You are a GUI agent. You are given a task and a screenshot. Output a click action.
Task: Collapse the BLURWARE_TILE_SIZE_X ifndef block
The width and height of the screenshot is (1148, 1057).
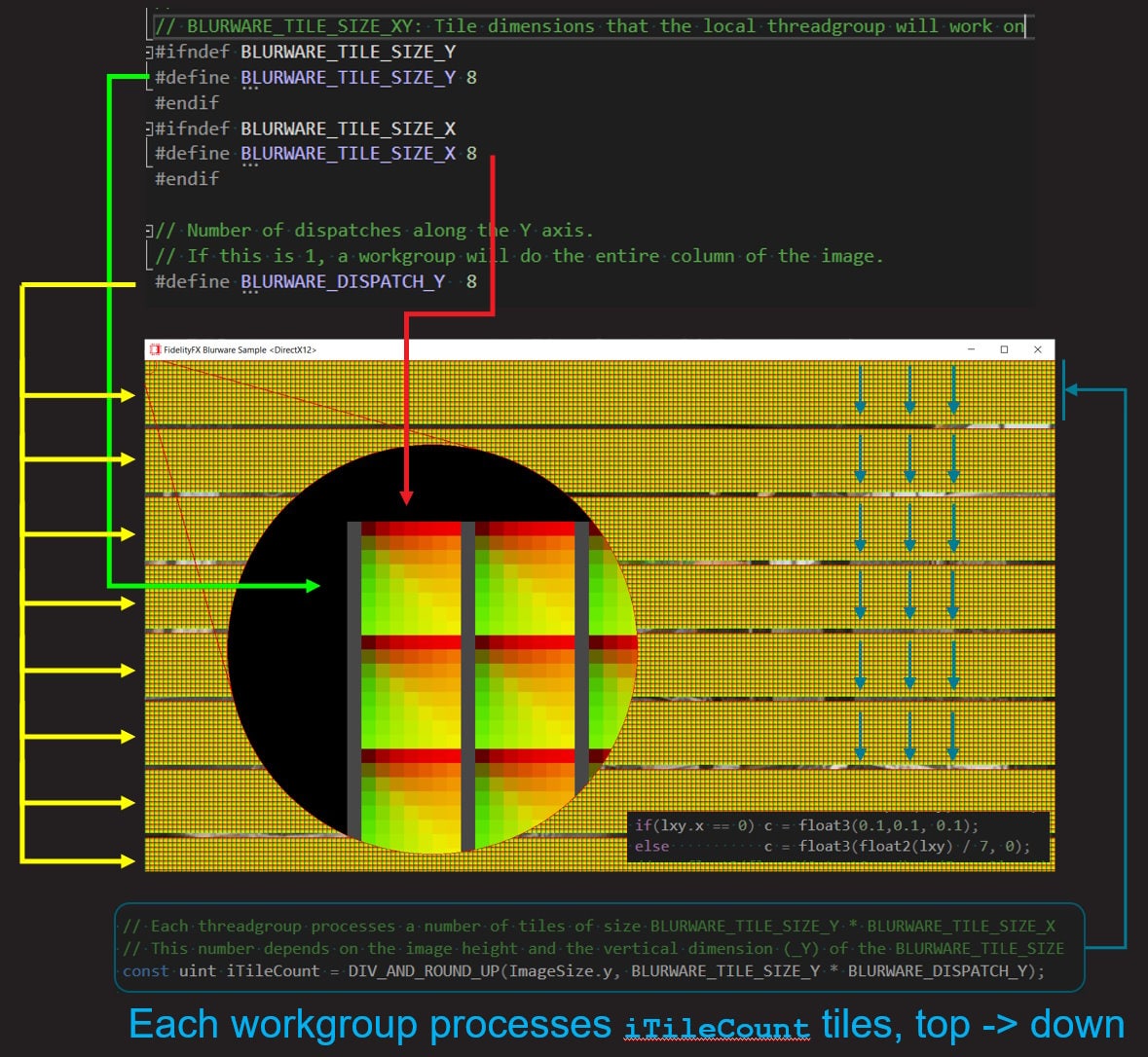pos(149,128)
